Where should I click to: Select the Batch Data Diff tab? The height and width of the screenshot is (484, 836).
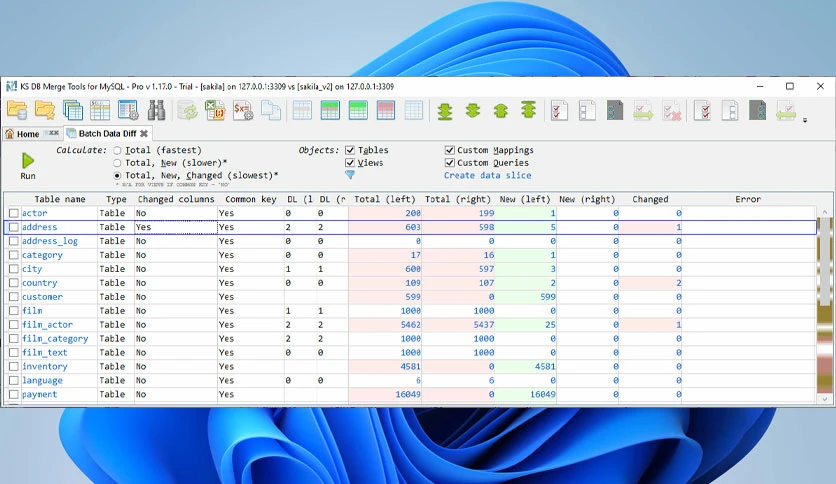tap(107, 134)
